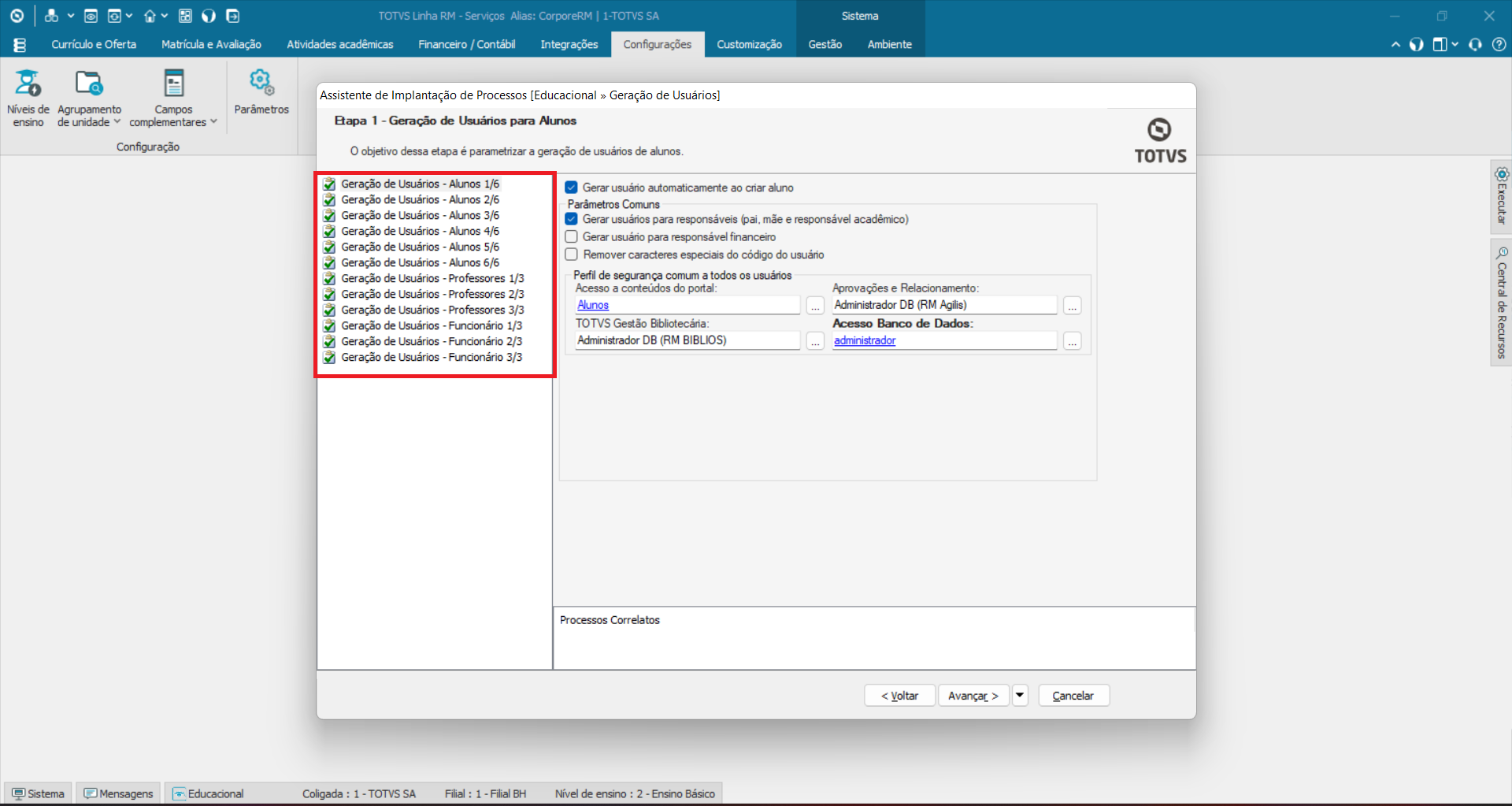Open the four-tile dashboard icon
The width and height of the screenshot is (1512, 806).
pos(186,16)
